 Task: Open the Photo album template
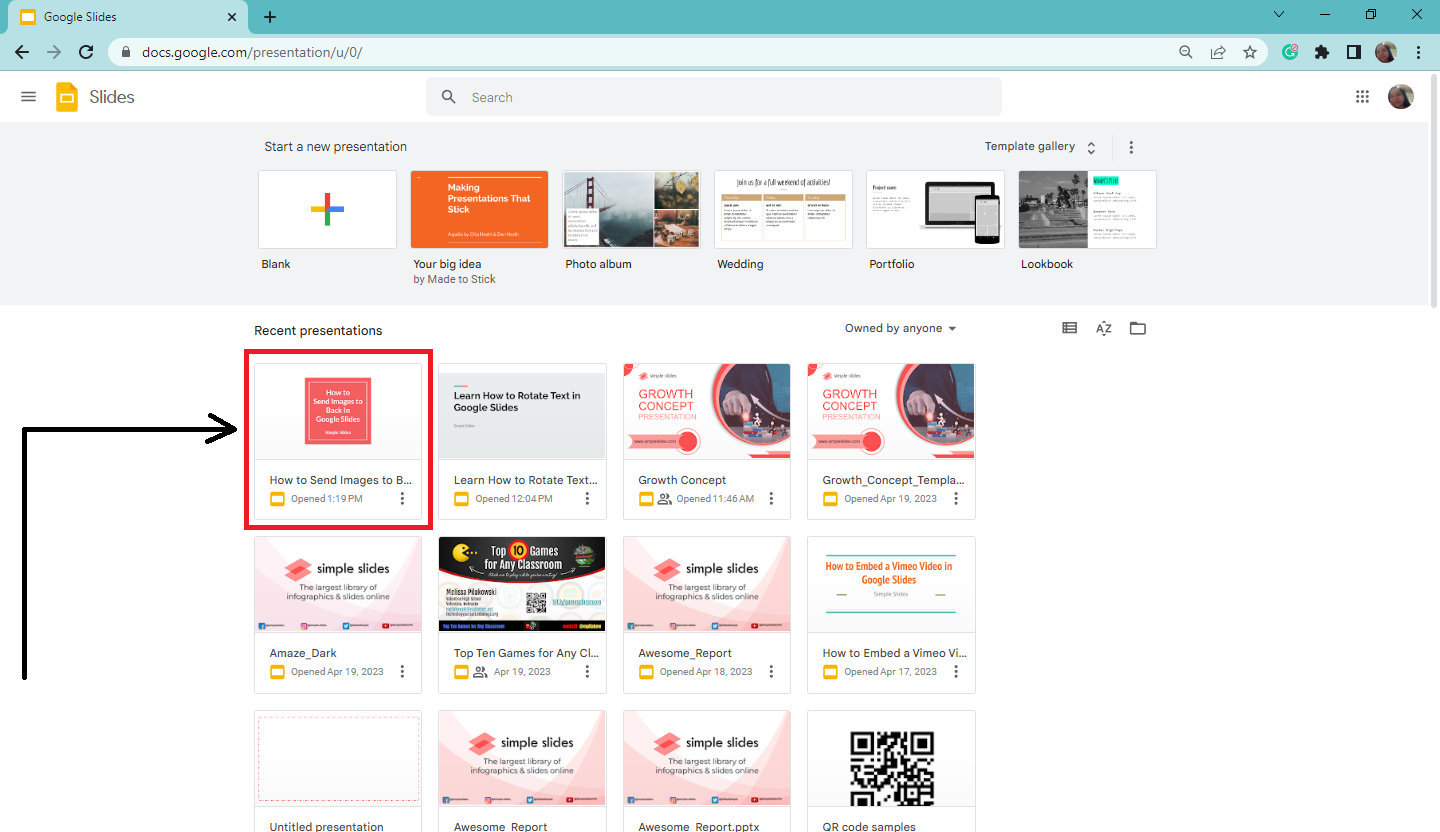pyautogui.click(x=630, y=209)
